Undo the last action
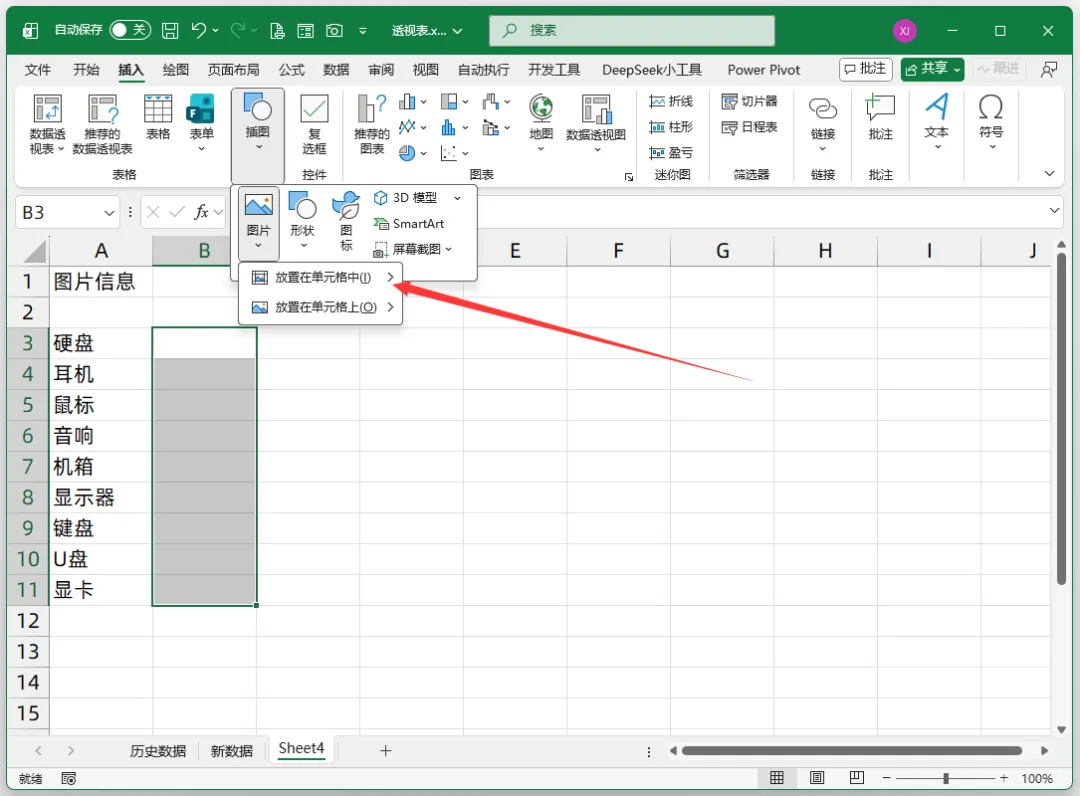 (198, 30)
